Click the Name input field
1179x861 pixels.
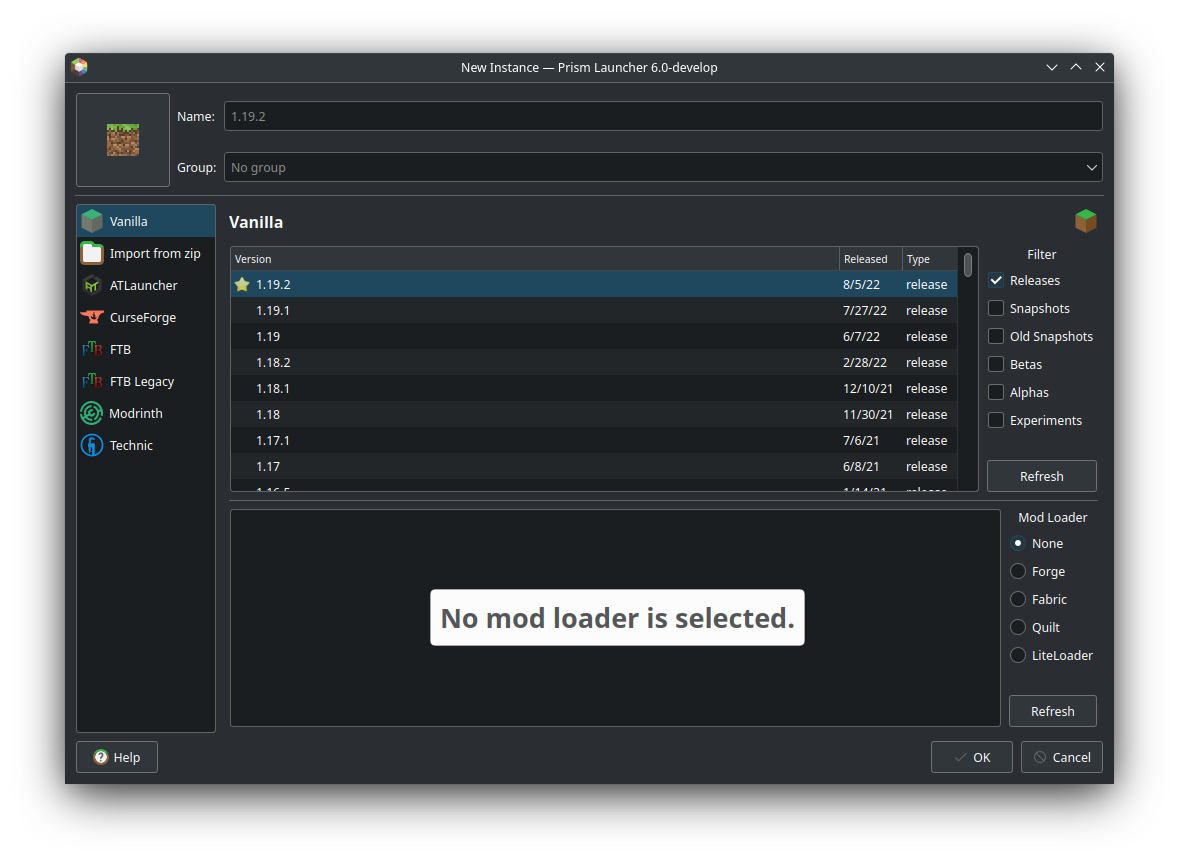663,116
